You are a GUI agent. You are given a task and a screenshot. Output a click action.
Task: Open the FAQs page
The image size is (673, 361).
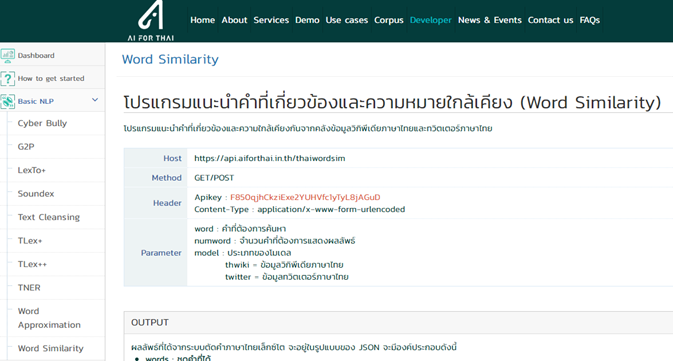tap(590, 20)
